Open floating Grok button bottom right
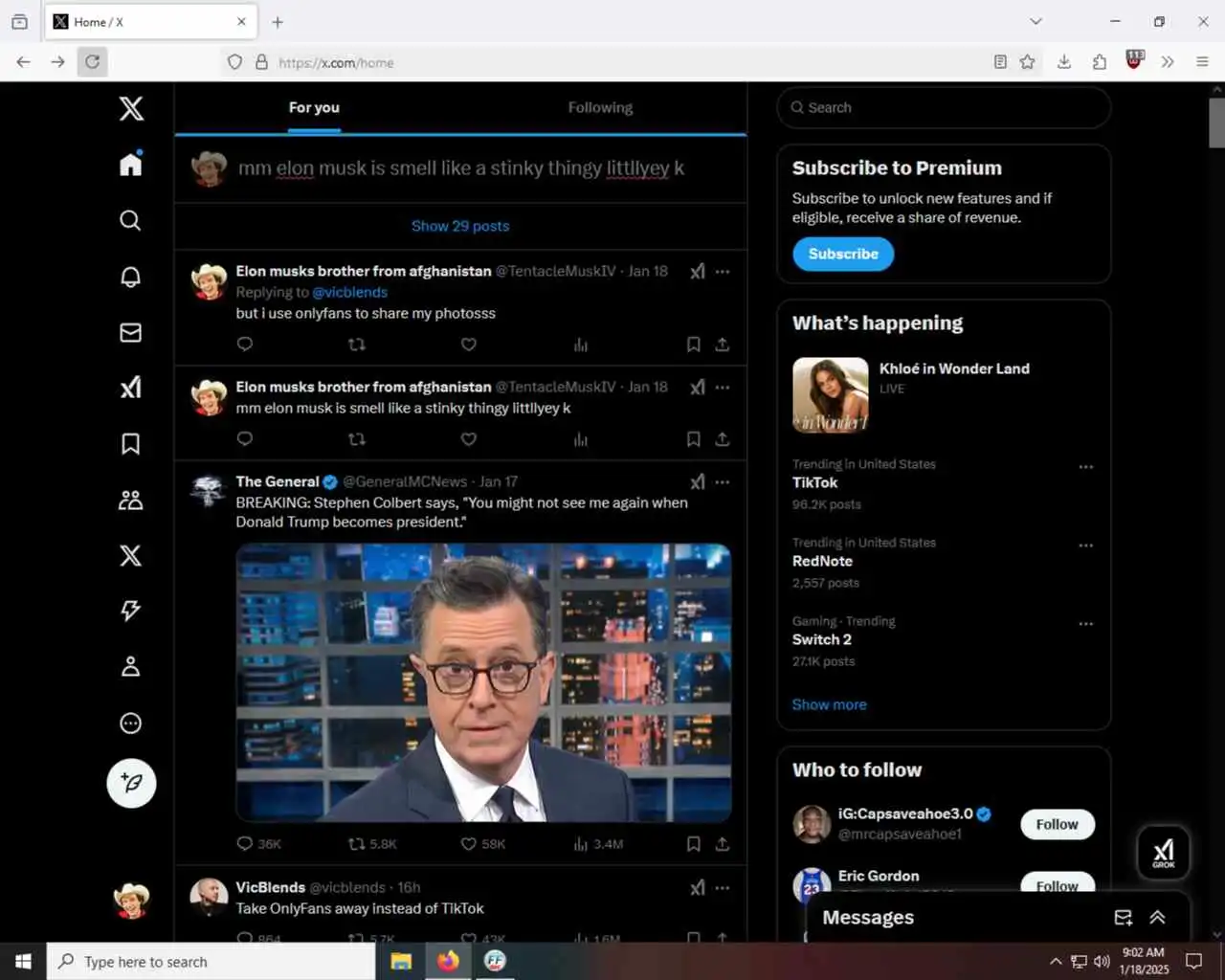 (1164, 852)
